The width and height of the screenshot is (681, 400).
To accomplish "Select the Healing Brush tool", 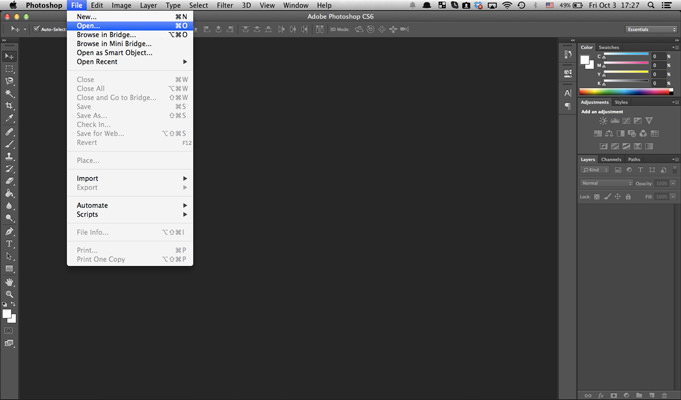I will [x=9, y=132].
